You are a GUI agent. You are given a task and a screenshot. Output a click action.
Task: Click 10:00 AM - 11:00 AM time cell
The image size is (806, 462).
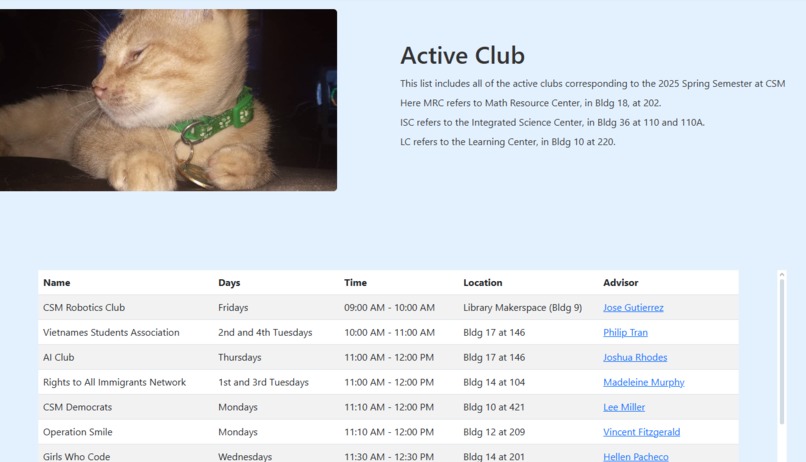[x=389, y=332]
